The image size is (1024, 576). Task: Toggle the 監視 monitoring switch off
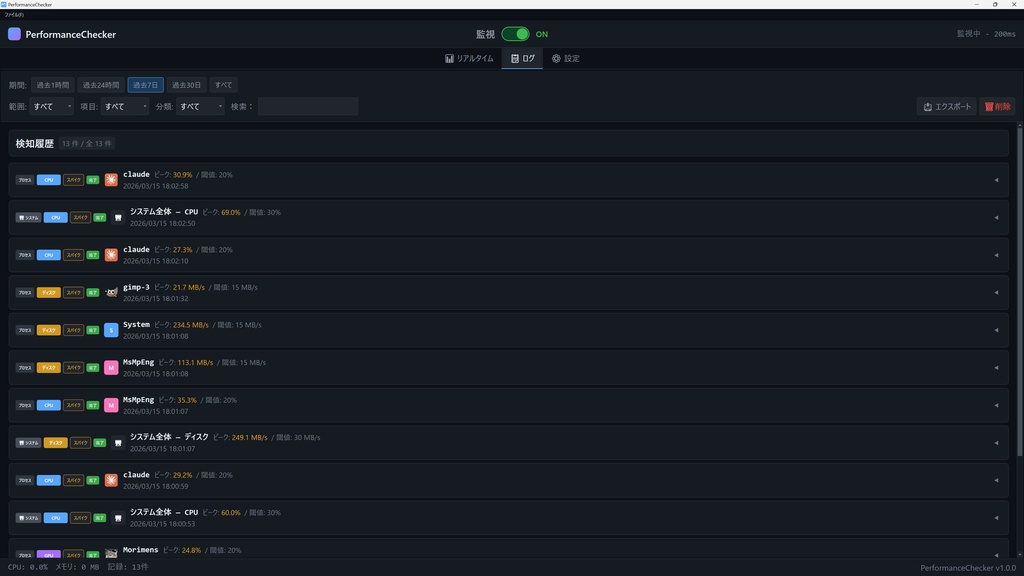click(x=515, y=34)
